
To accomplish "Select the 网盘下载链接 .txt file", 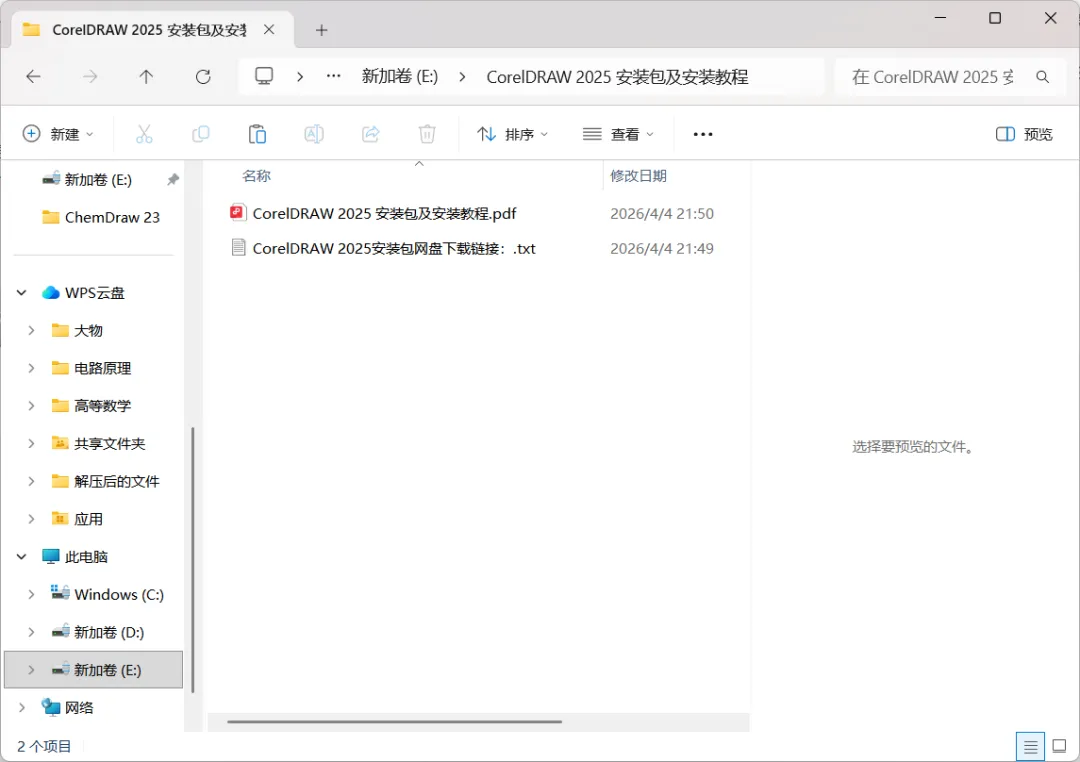I will [394, 248].
